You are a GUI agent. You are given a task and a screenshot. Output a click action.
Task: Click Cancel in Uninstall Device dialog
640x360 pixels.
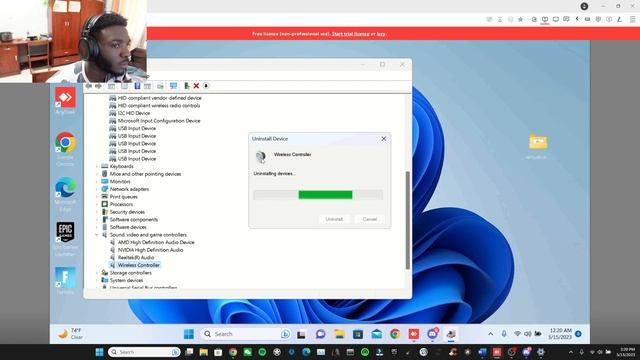[x=369, y=219]
